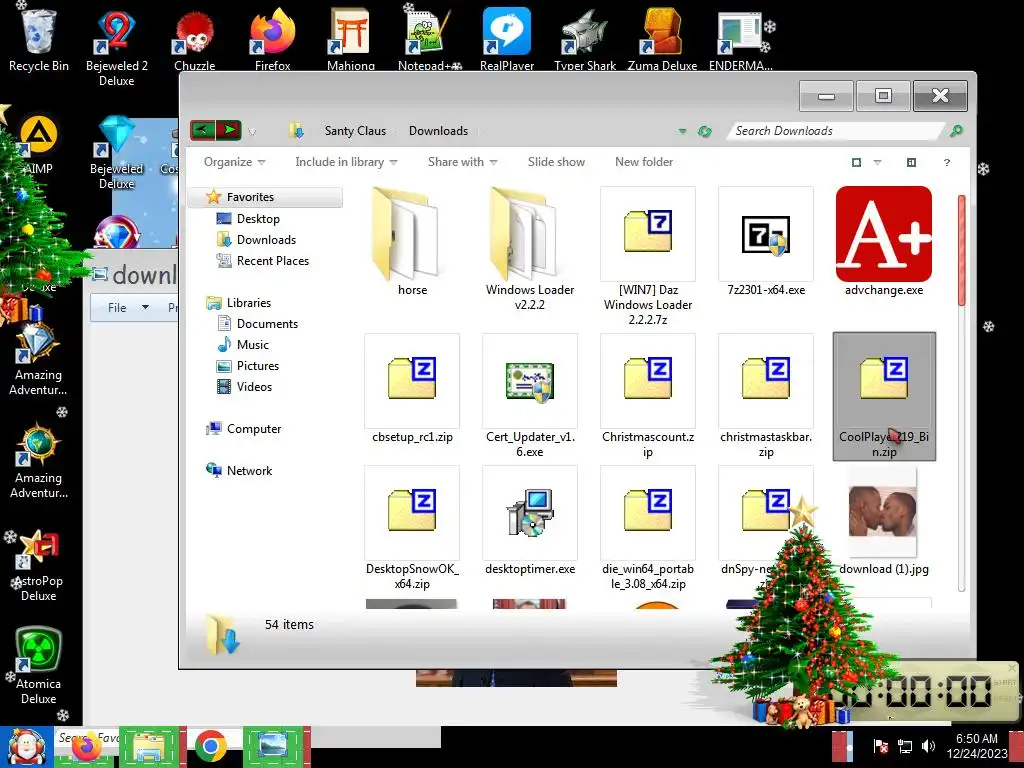The width and height of the screenshot is (1024, 768).
Task: Open address bar history dropdown
Action: [x=682, y=131]
